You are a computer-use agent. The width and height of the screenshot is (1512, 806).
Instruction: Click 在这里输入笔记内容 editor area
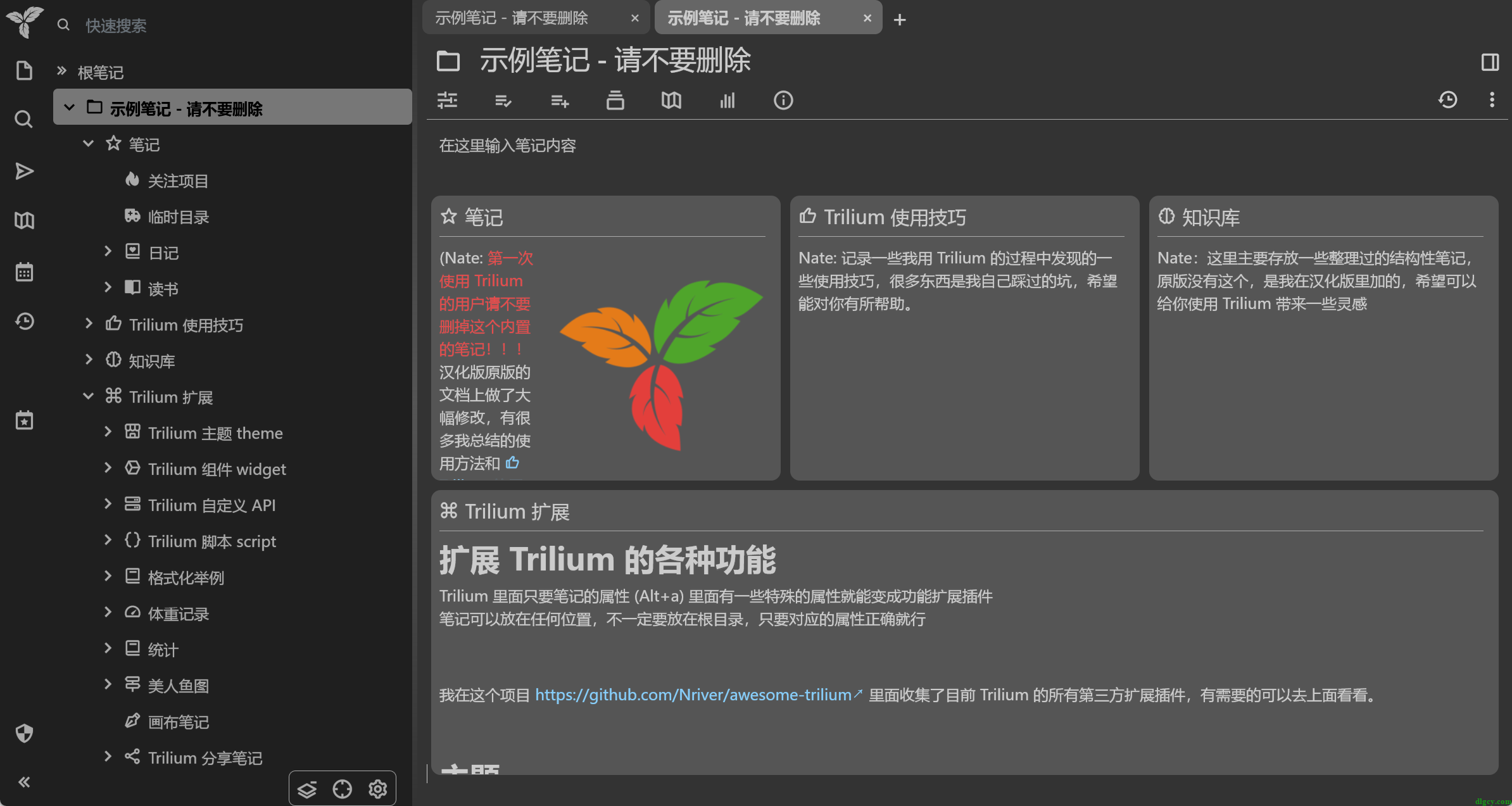(x=508, y=146)
